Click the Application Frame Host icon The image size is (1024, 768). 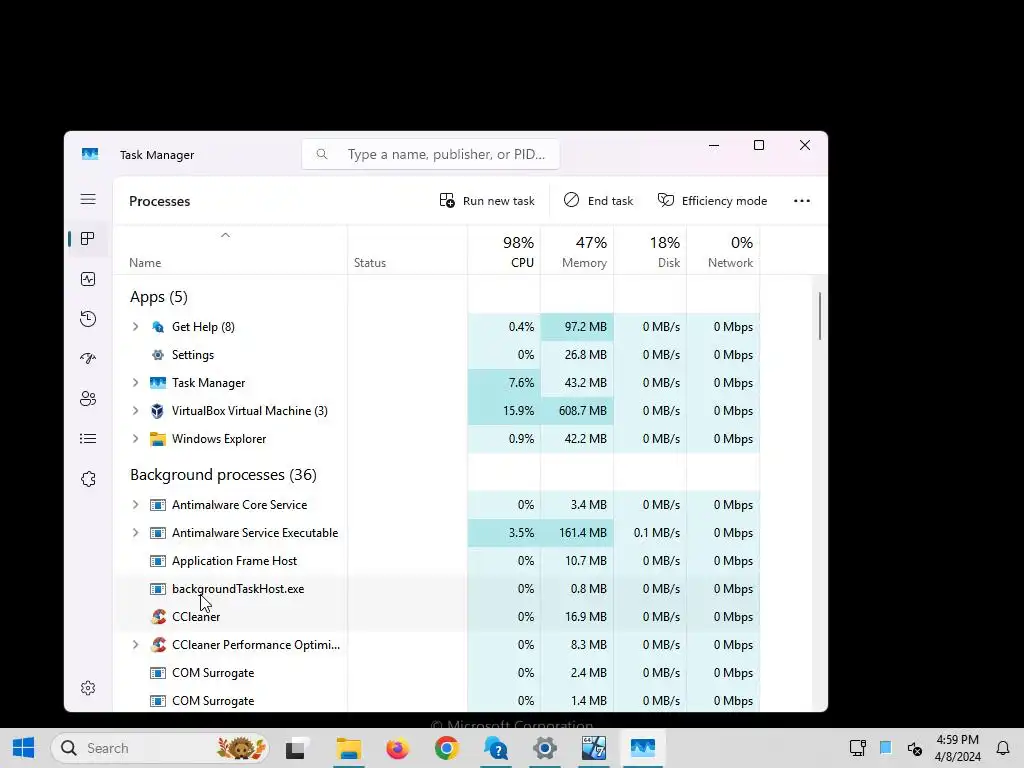click(x=157, y=561)
